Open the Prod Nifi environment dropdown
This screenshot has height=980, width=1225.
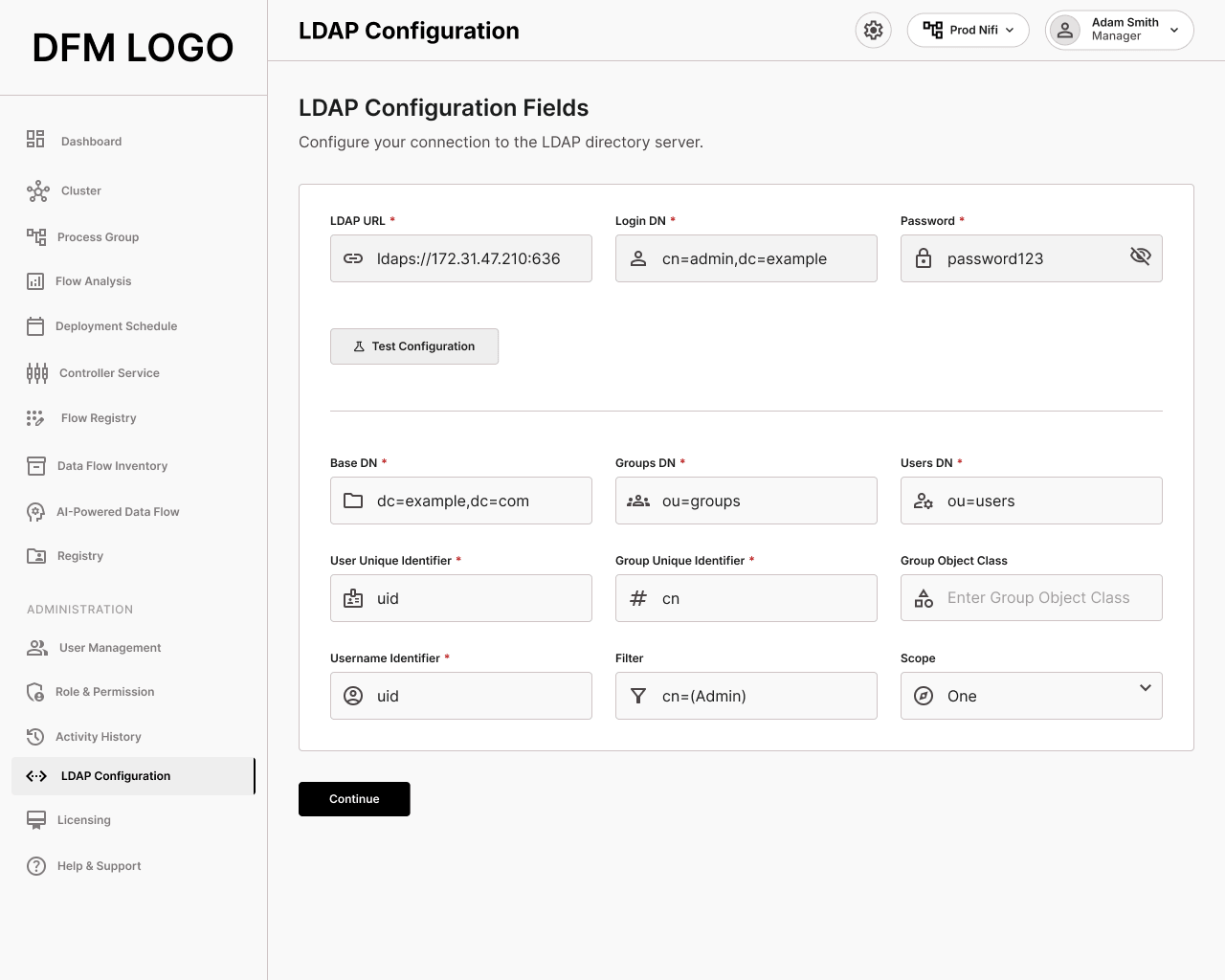click(968, 31)
